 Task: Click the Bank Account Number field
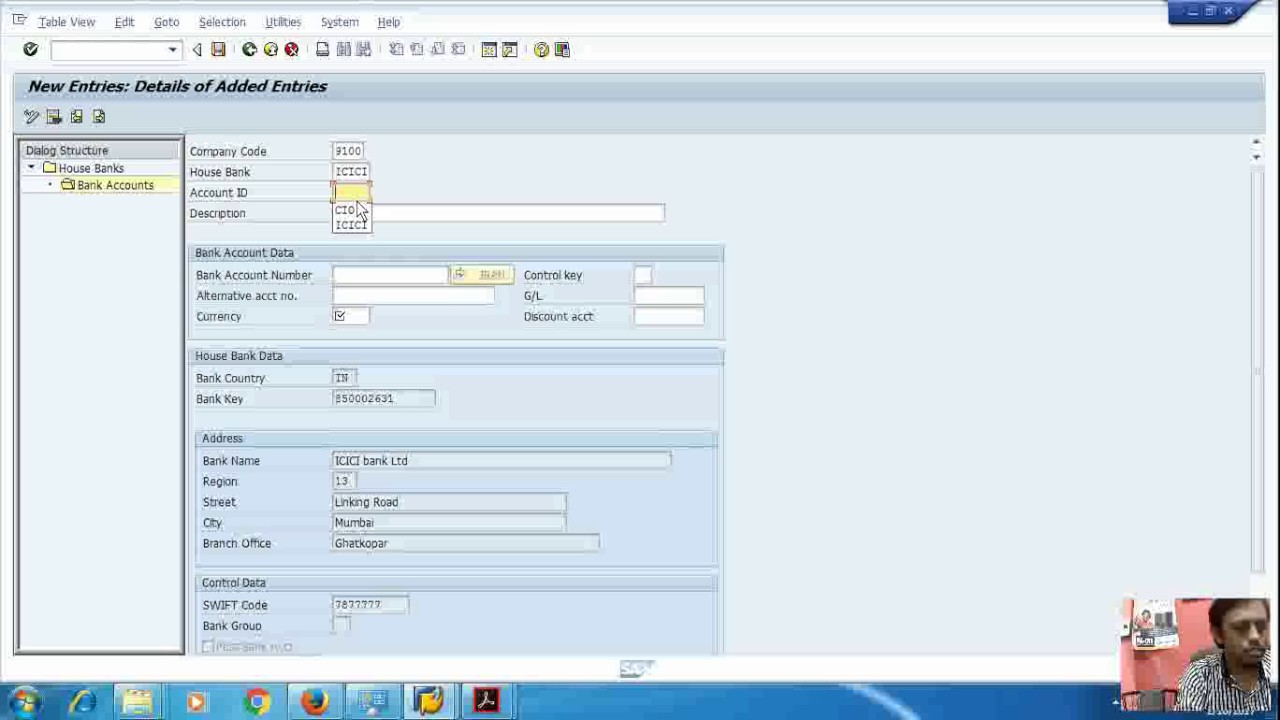[x=391, y=275]
